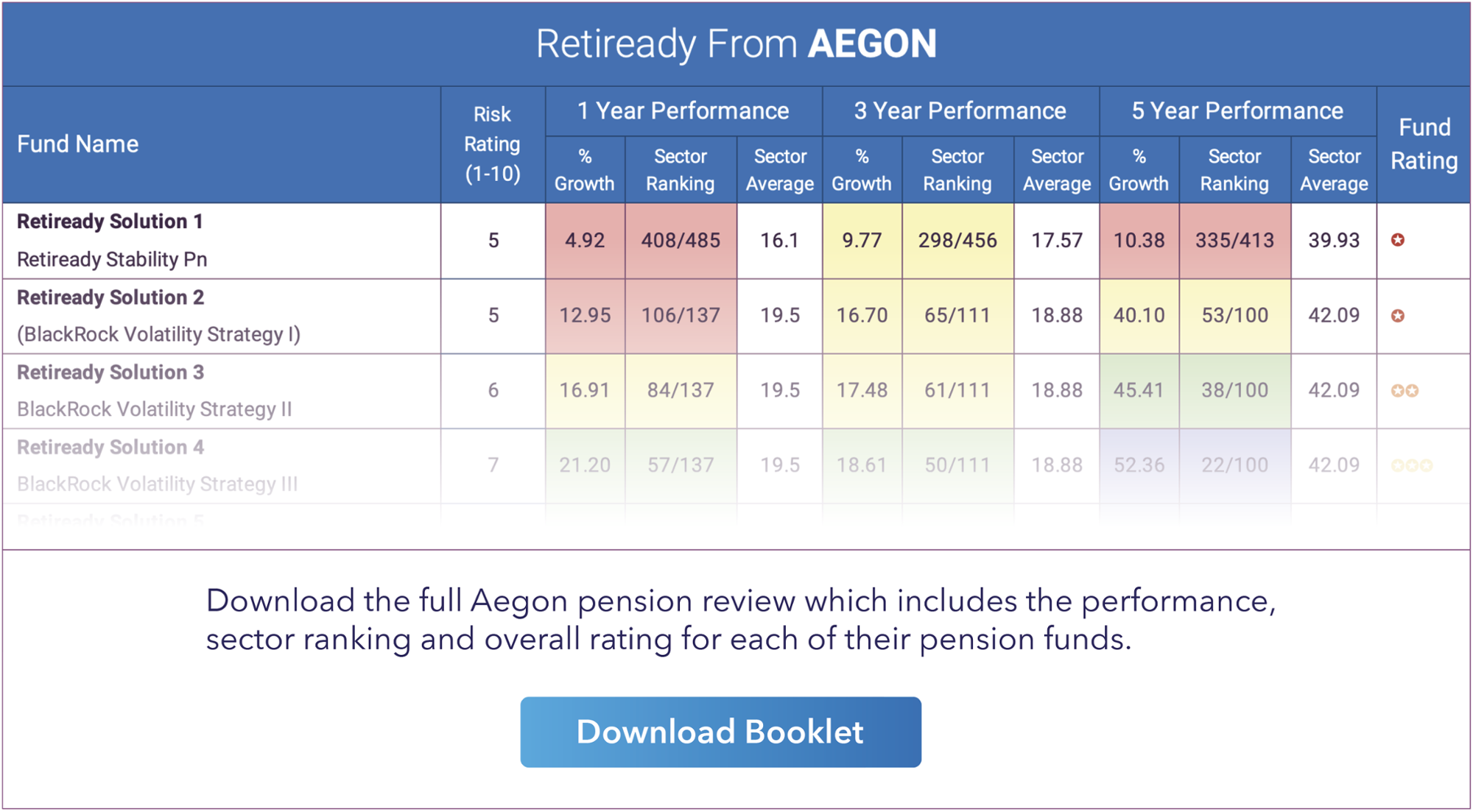This screenshot has width=1473, height=812.
Task: Click the two-star rating for Retiready Solution 3
Action: point(1405,391)
